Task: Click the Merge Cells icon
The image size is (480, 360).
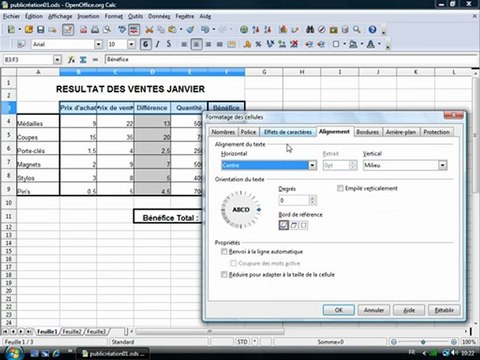Action: tap(231, 44)
